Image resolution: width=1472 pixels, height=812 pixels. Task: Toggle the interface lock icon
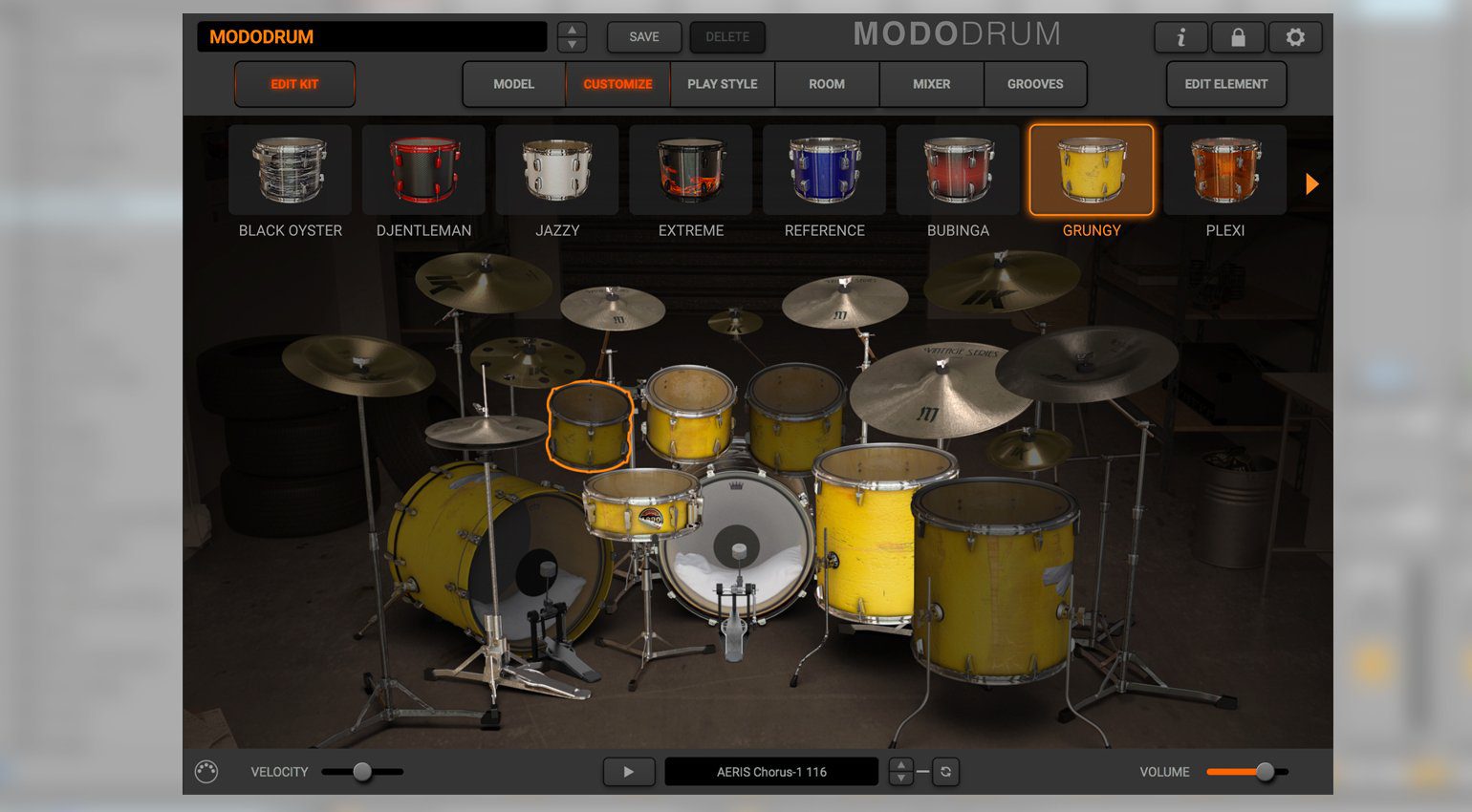tap(1239, 36)
